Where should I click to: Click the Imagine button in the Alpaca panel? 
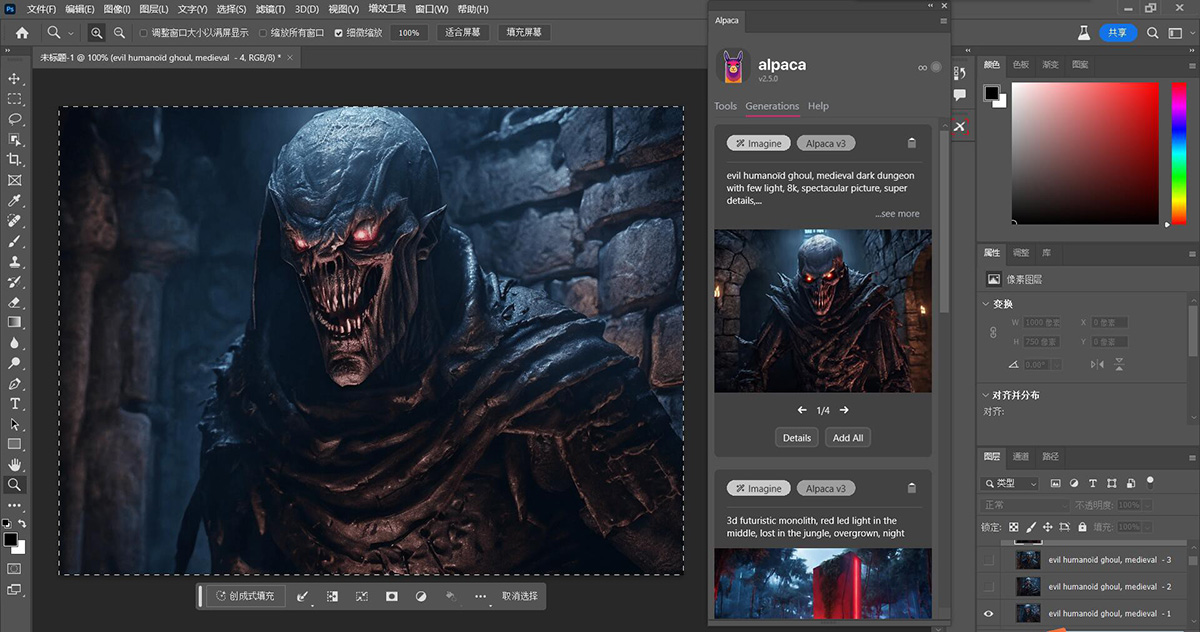click(x=758, y=142)
